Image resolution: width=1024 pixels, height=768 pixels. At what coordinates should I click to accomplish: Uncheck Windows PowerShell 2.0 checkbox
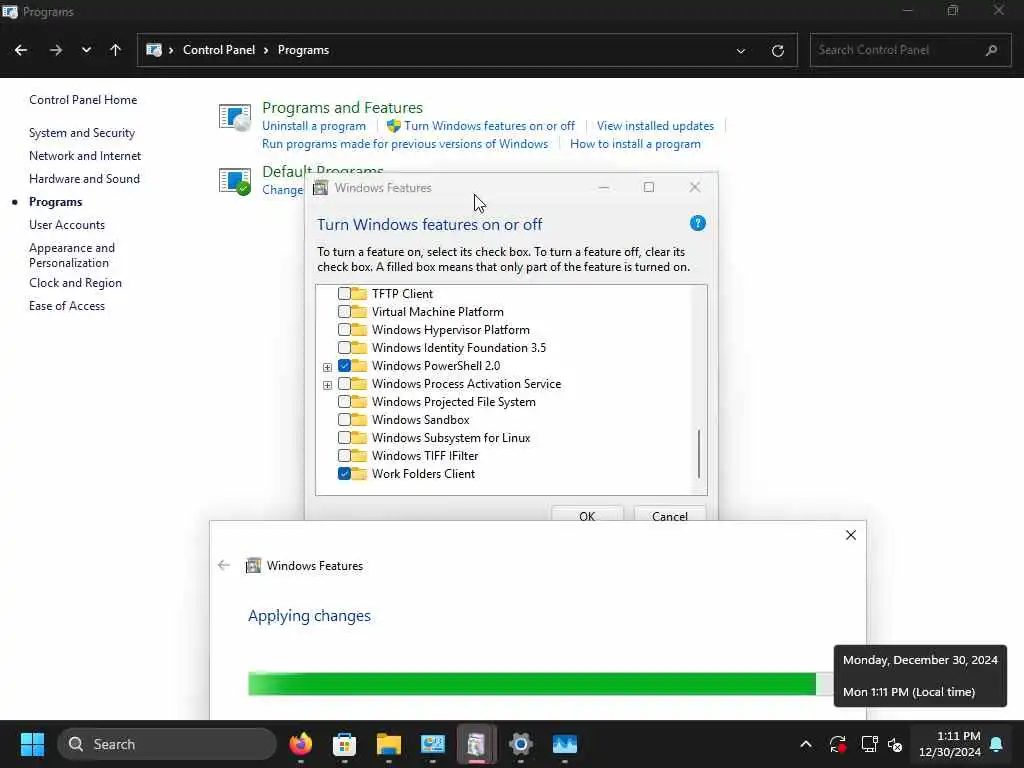pos(344,366)
